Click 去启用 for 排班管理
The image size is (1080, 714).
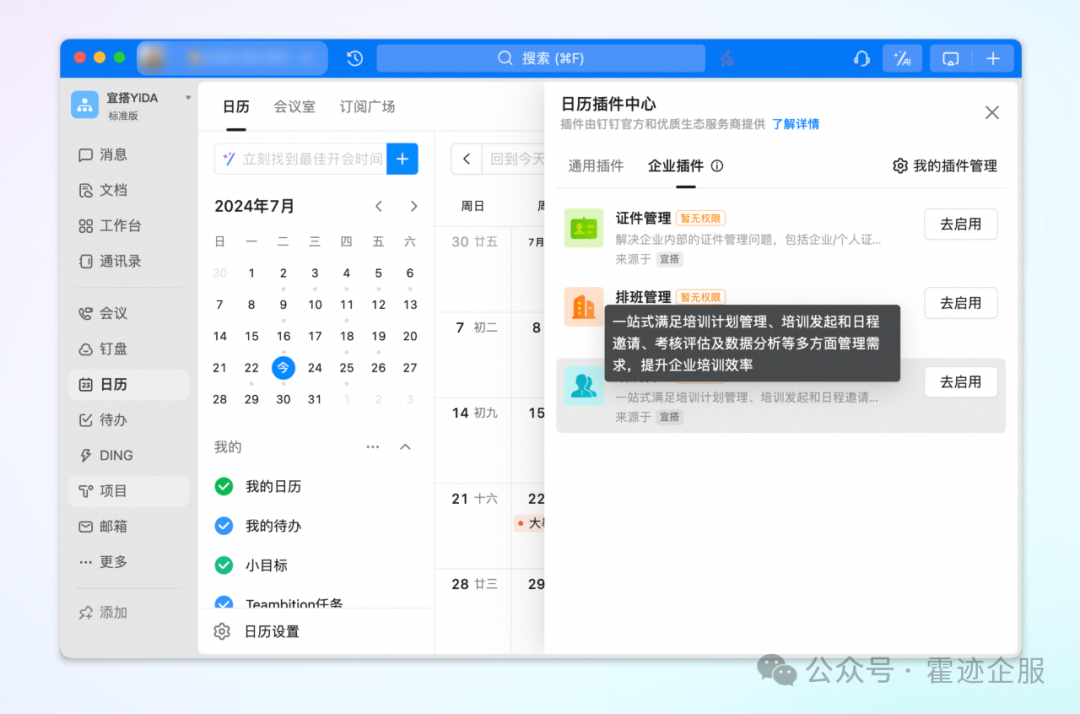click(960, 303)
